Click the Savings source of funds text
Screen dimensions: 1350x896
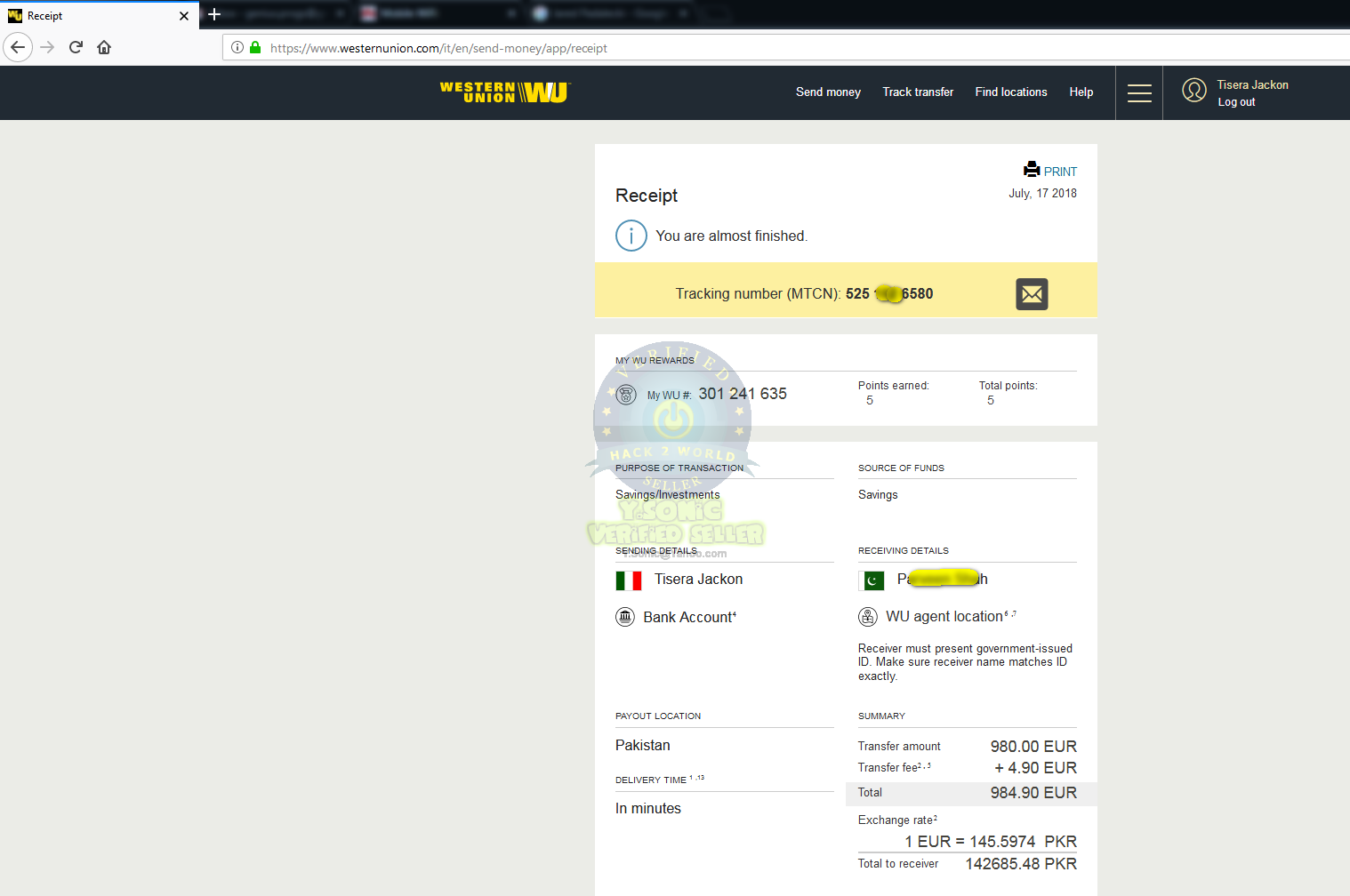[x=878, y=495]
